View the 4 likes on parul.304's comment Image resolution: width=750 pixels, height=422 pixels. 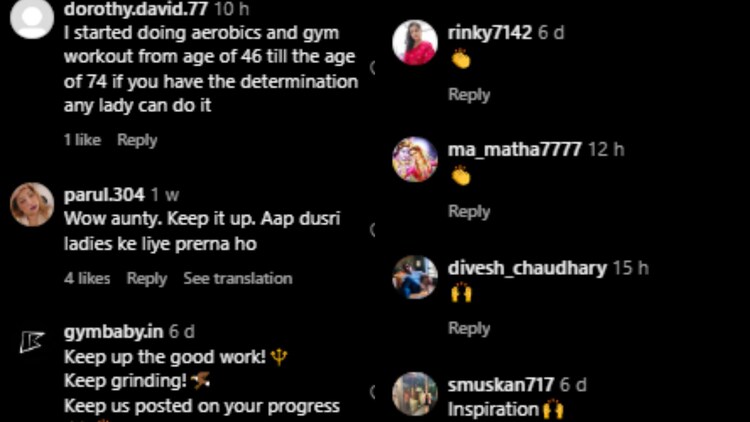point(87,278)
